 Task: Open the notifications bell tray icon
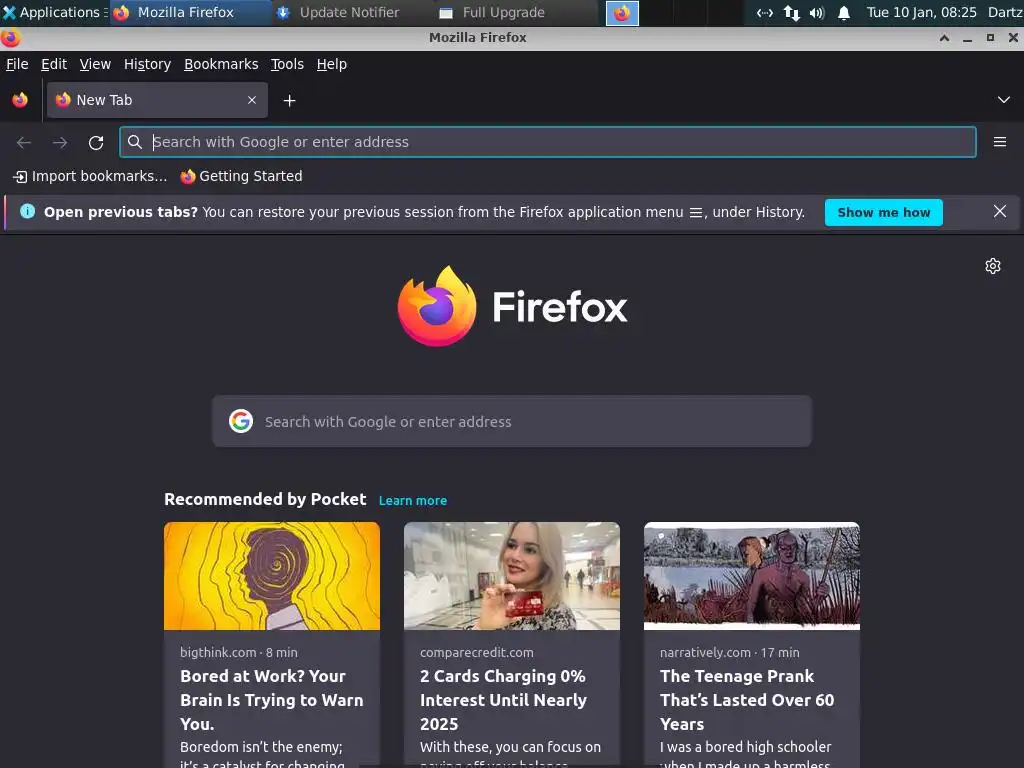[844, 12]
